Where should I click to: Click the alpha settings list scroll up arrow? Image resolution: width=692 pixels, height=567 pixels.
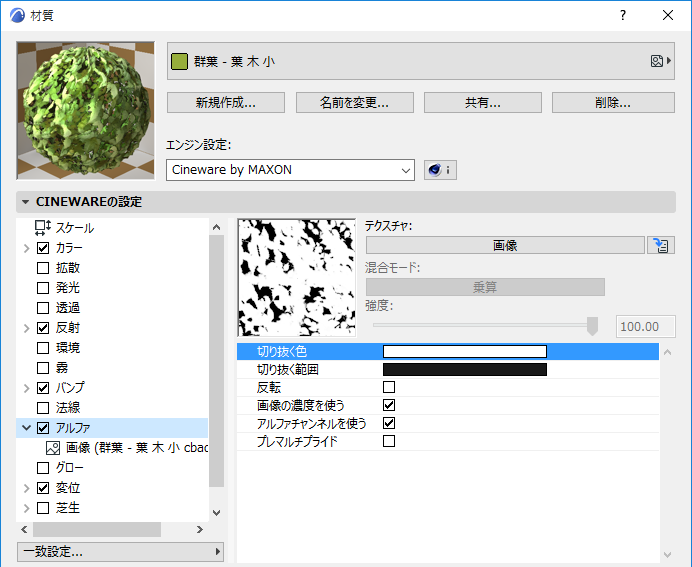coord(668,352)
